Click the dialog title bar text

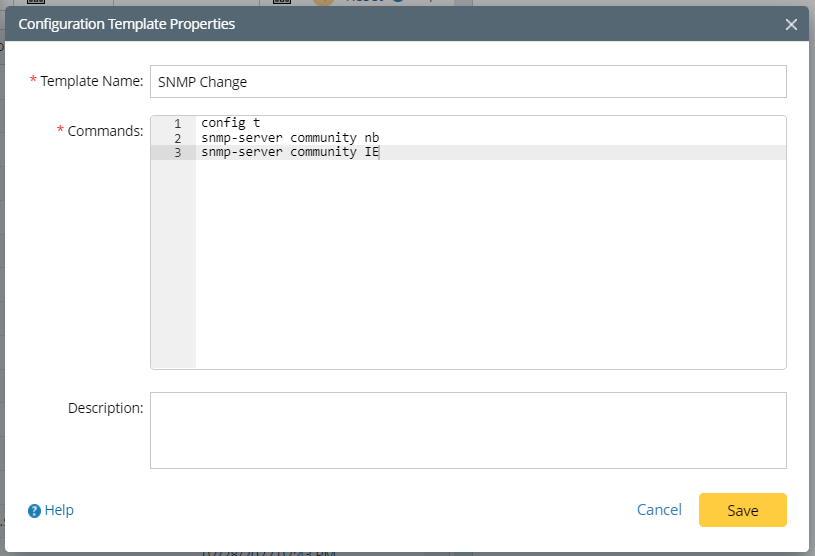point(127,23)
